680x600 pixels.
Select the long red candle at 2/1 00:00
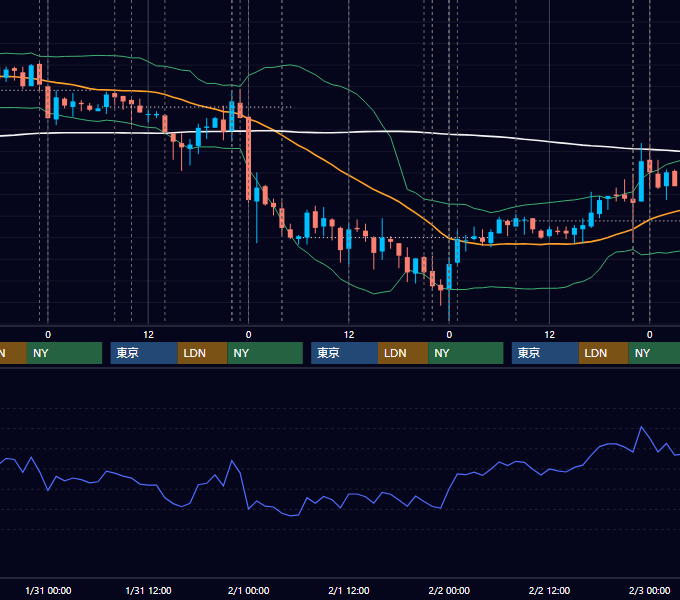(248, 158)
